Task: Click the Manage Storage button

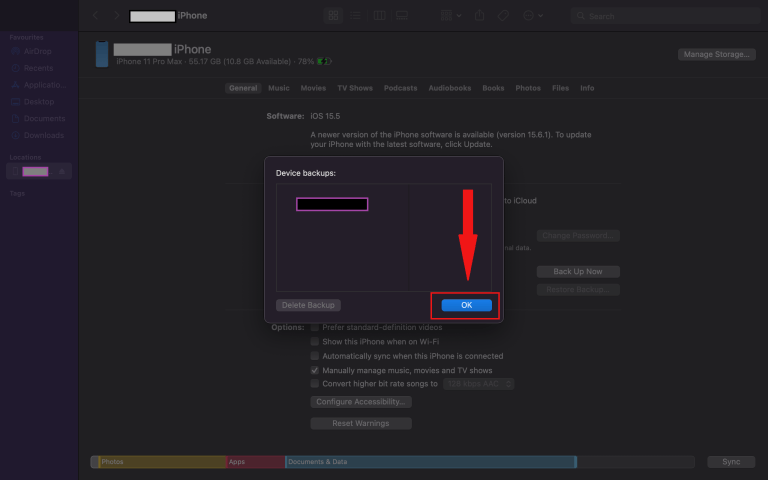Action: pyautogui.click(x=717, y=54)
